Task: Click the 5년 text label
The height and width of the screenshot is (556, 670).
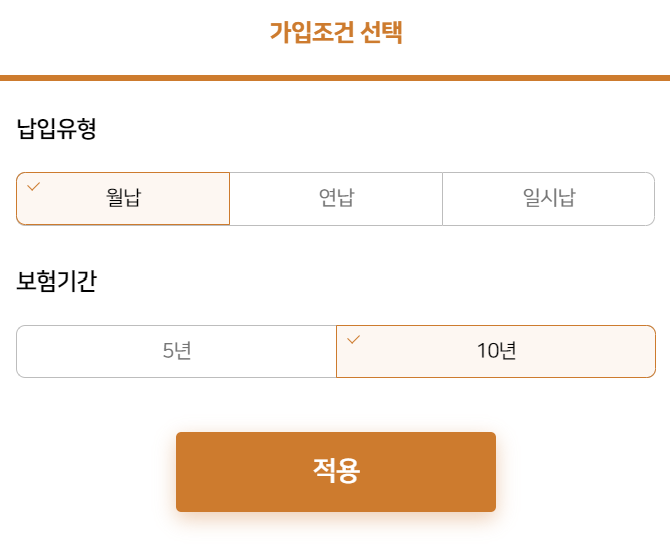Action: pos(177,350)
